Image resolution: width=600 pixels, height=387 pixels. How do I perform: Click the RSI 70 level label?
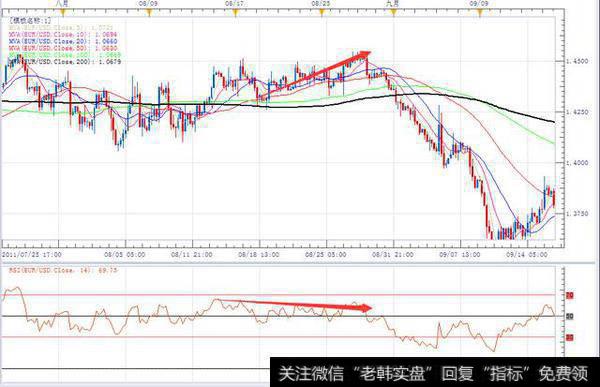(569, 296)
